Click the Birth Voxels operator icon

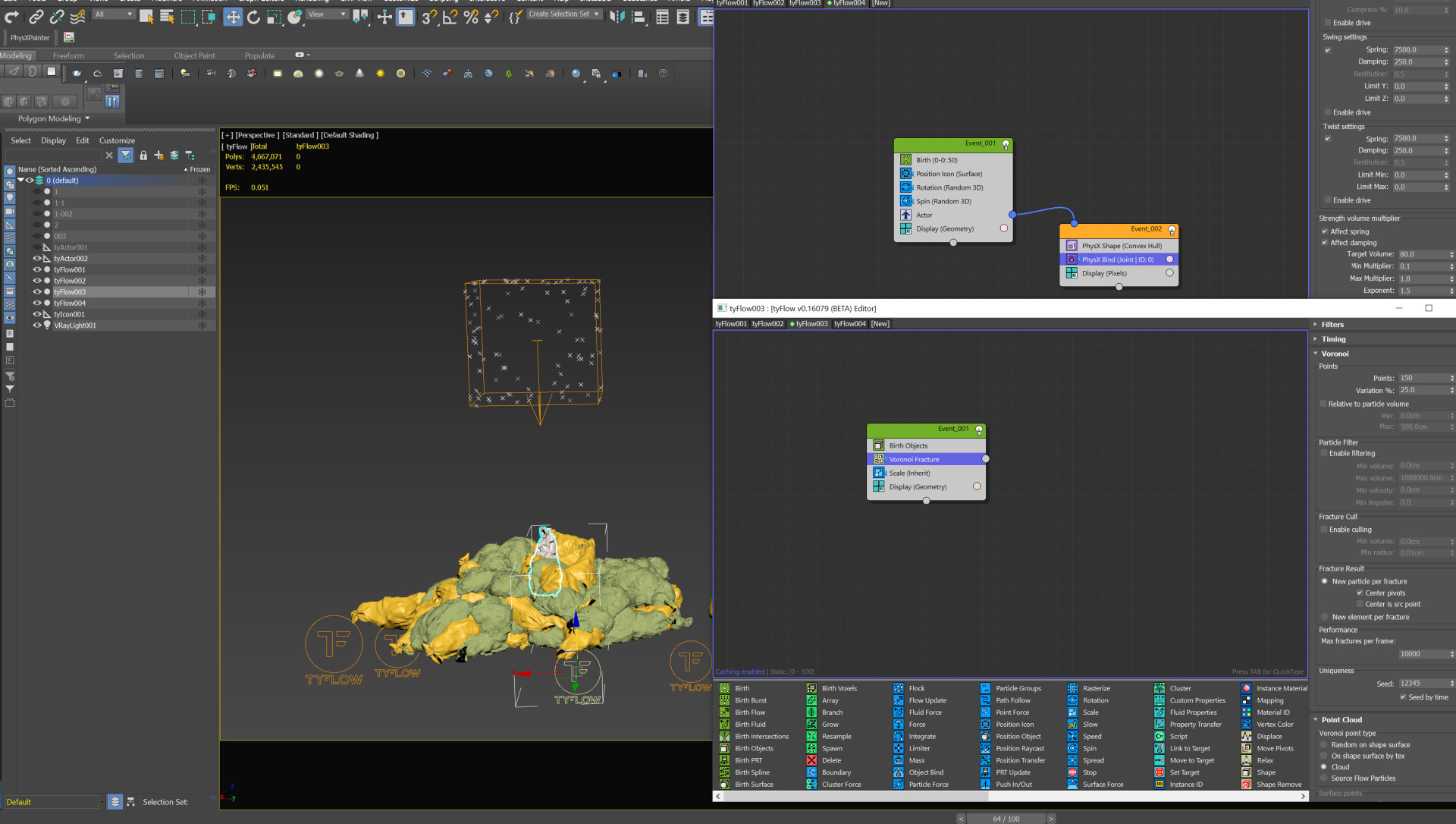(x=811, y=688)
